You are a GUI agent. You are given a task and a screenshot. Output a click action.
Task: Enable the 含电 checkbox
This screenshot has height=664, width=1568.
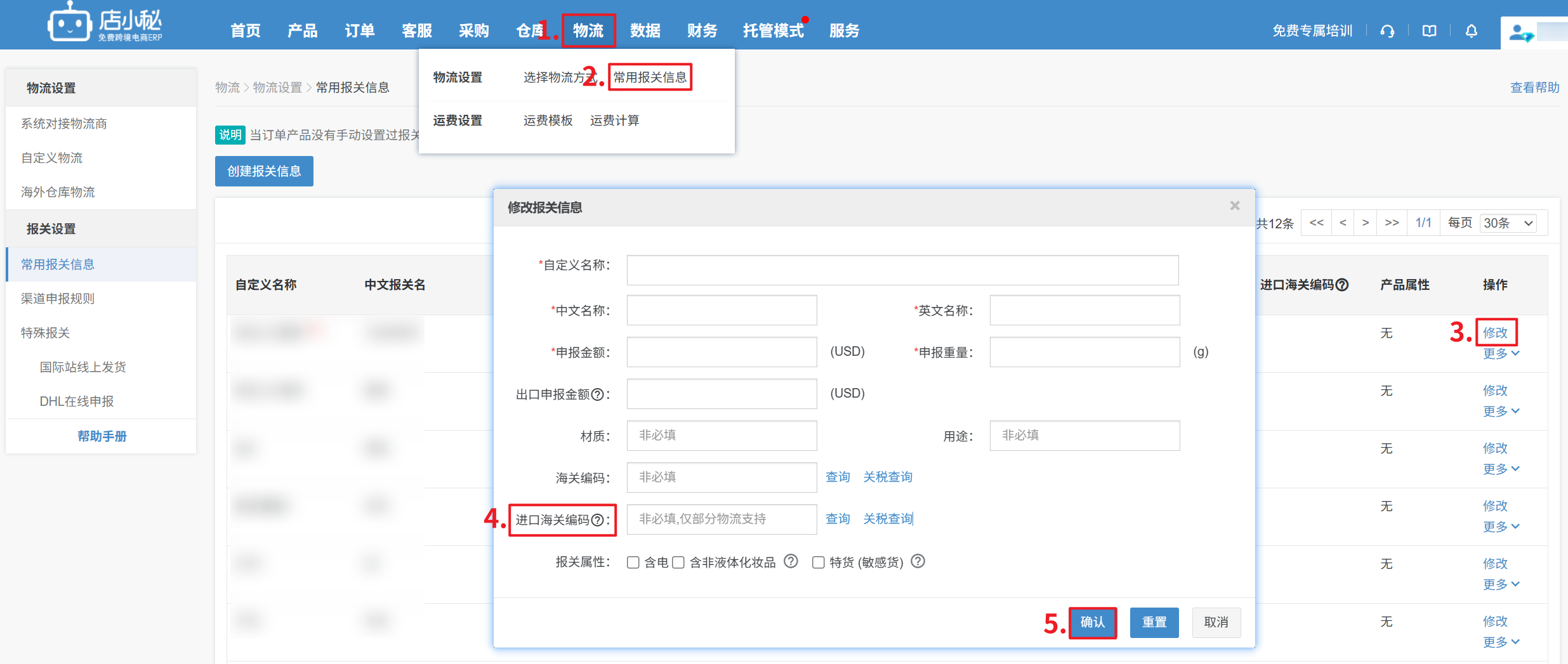pos(633,563)
